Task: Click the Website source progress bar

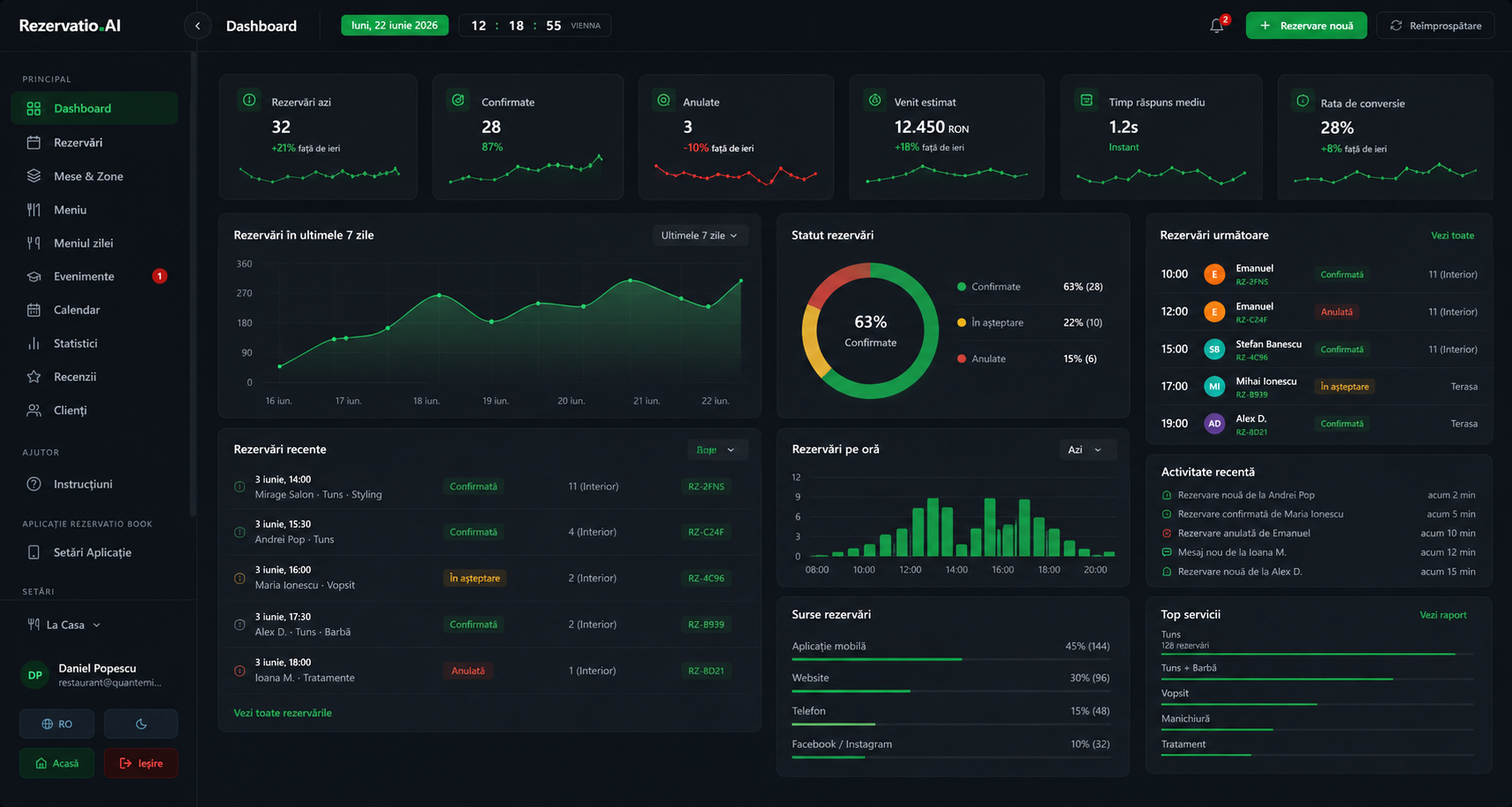Action: (951, 691)
